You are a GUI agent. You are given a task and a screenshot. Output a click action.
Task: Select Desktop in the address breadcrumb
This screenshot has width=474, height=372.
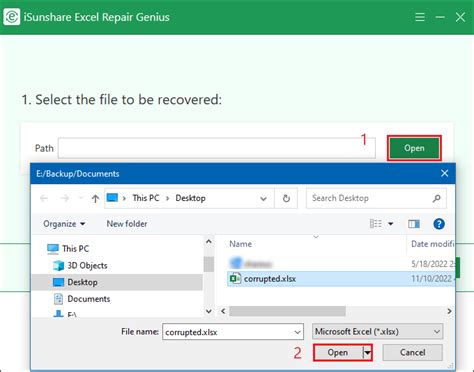point(190,198)
